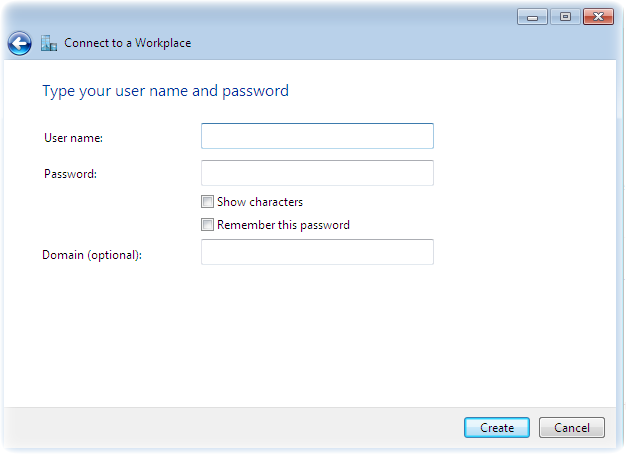Go back using the blue arrow button

(19, 43)
